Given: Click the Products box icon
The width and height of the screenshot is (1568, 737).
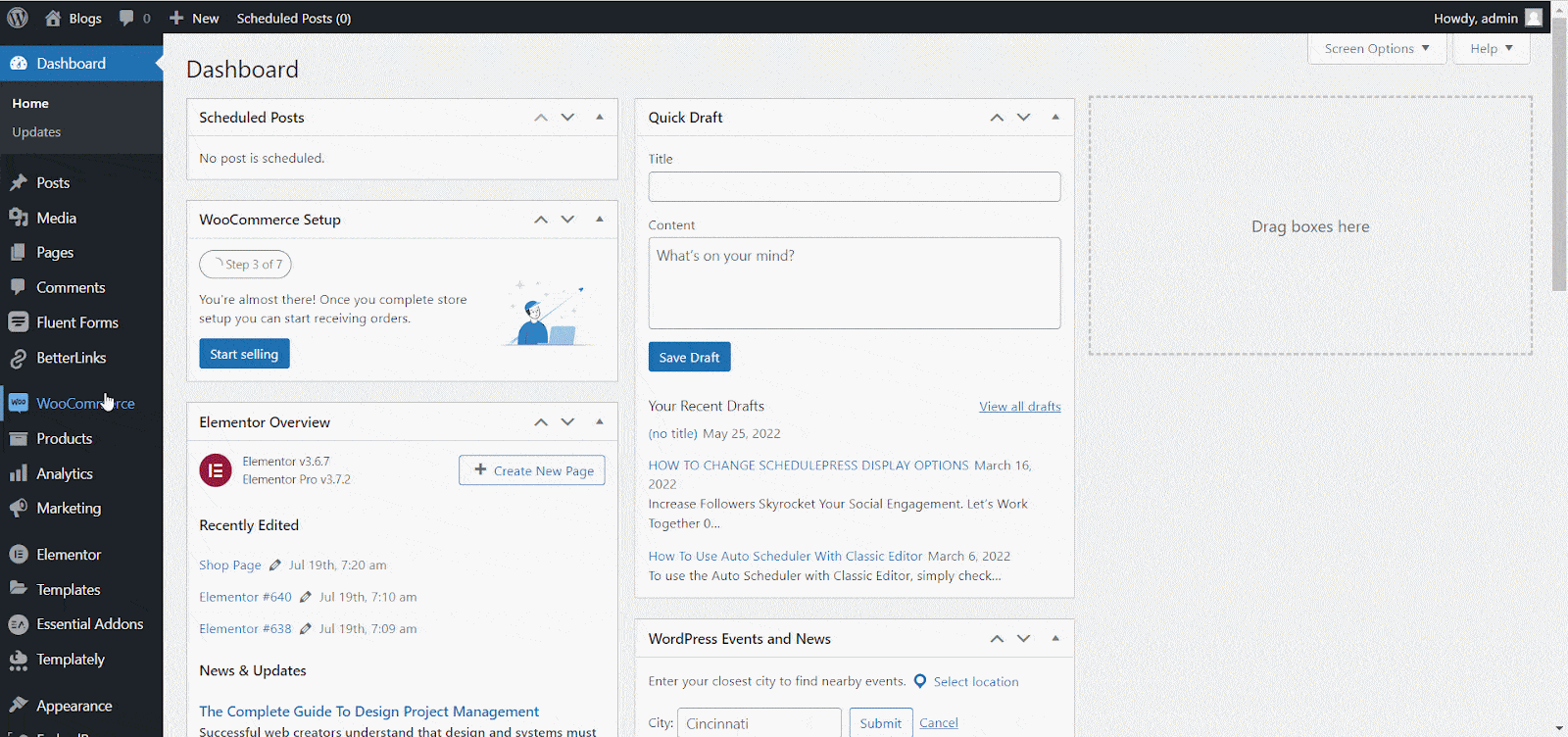Looking at the screenshot, I should click(18, 439).
